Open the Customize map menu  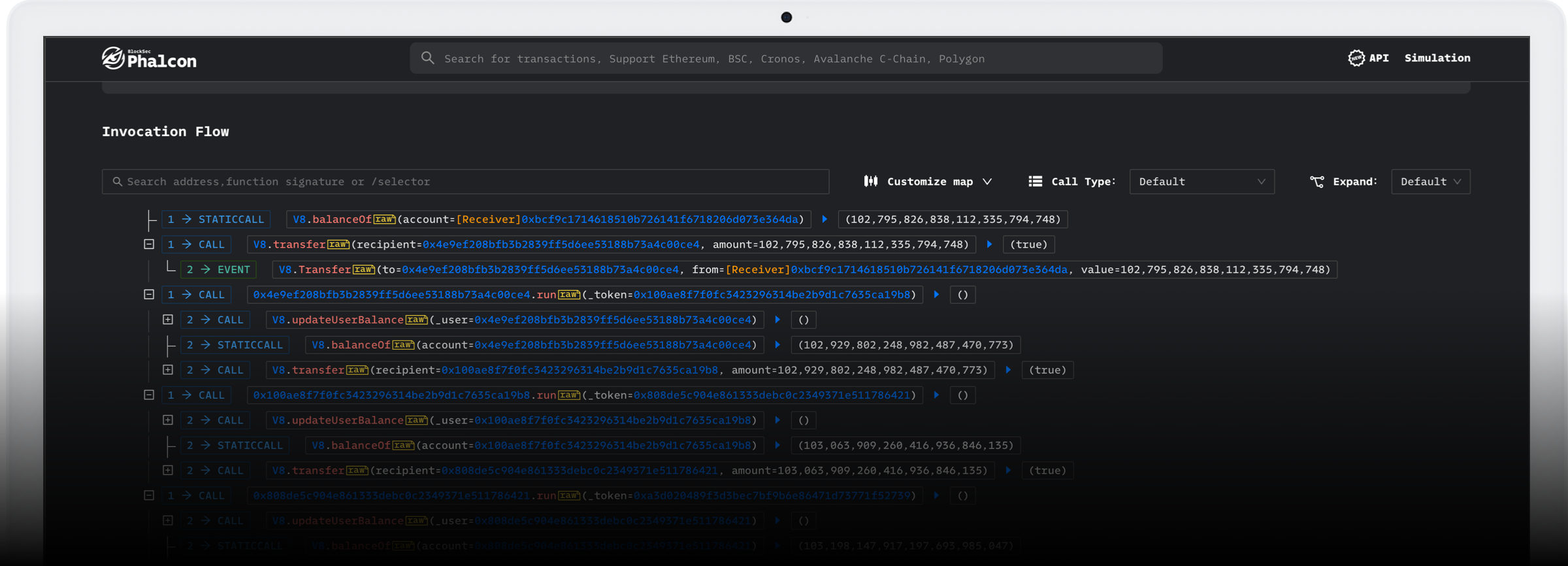coord(928,182)
